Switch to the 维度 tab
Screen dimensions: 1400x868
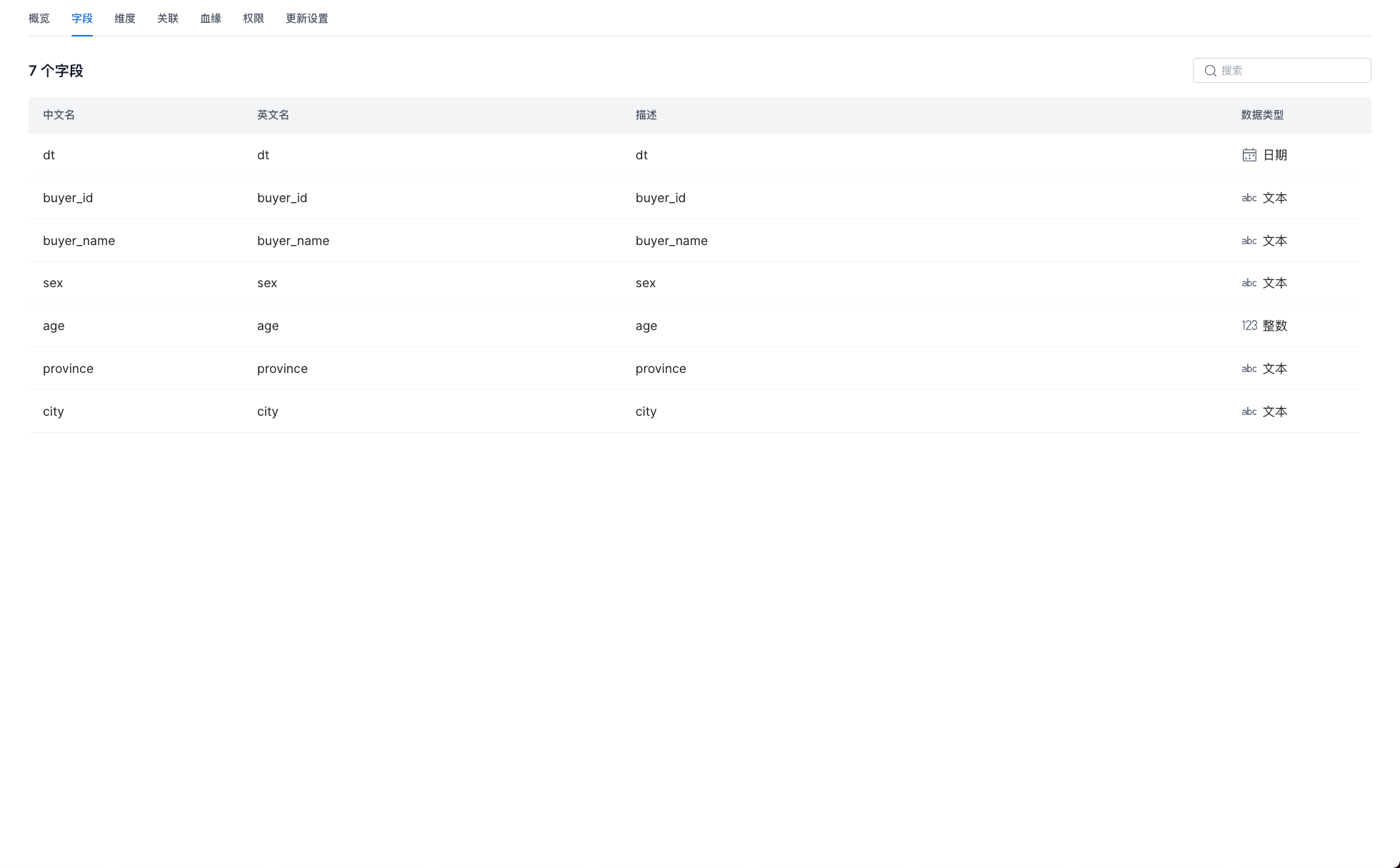(125, 19)
